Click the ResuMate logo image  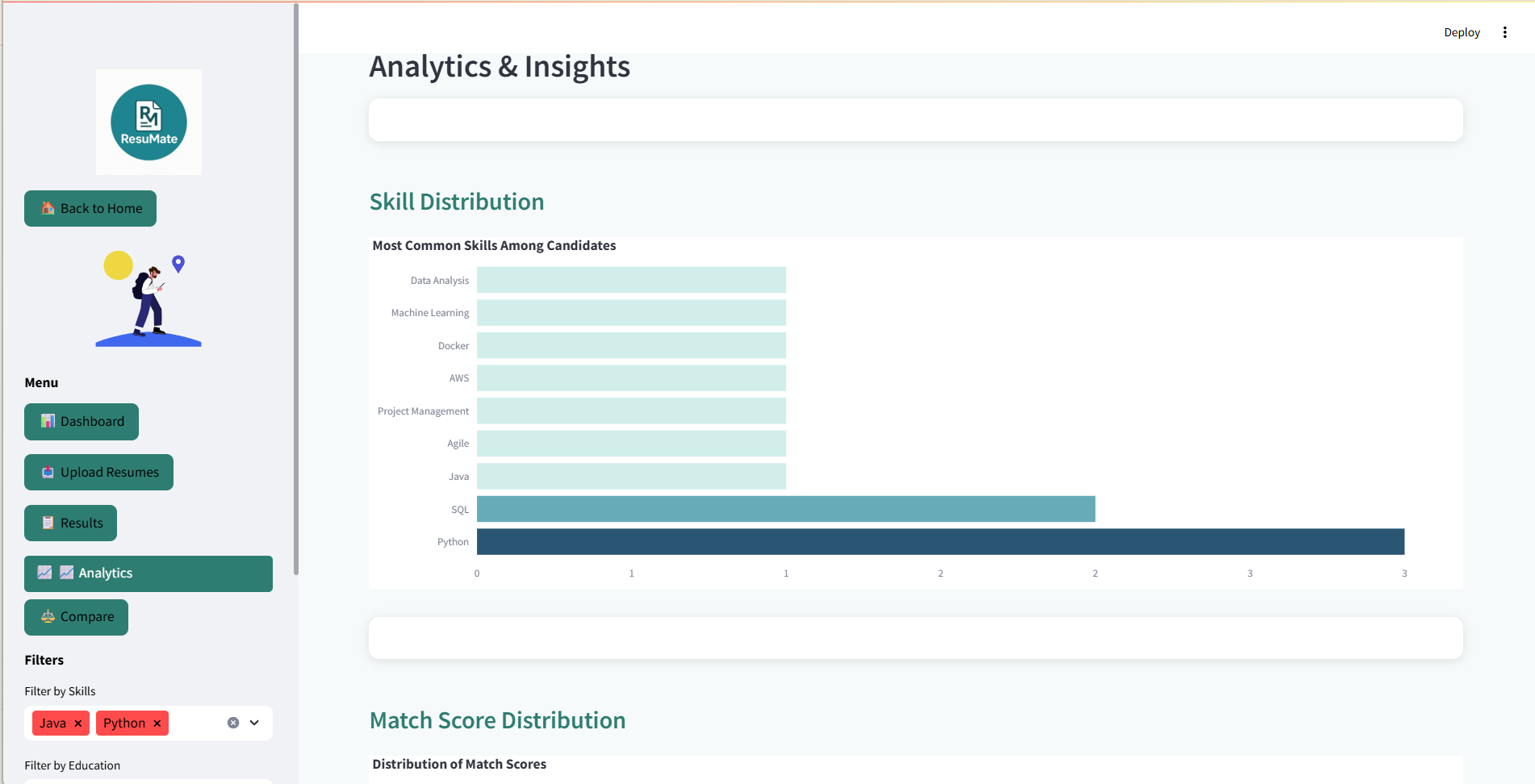[x=148, y=123]
